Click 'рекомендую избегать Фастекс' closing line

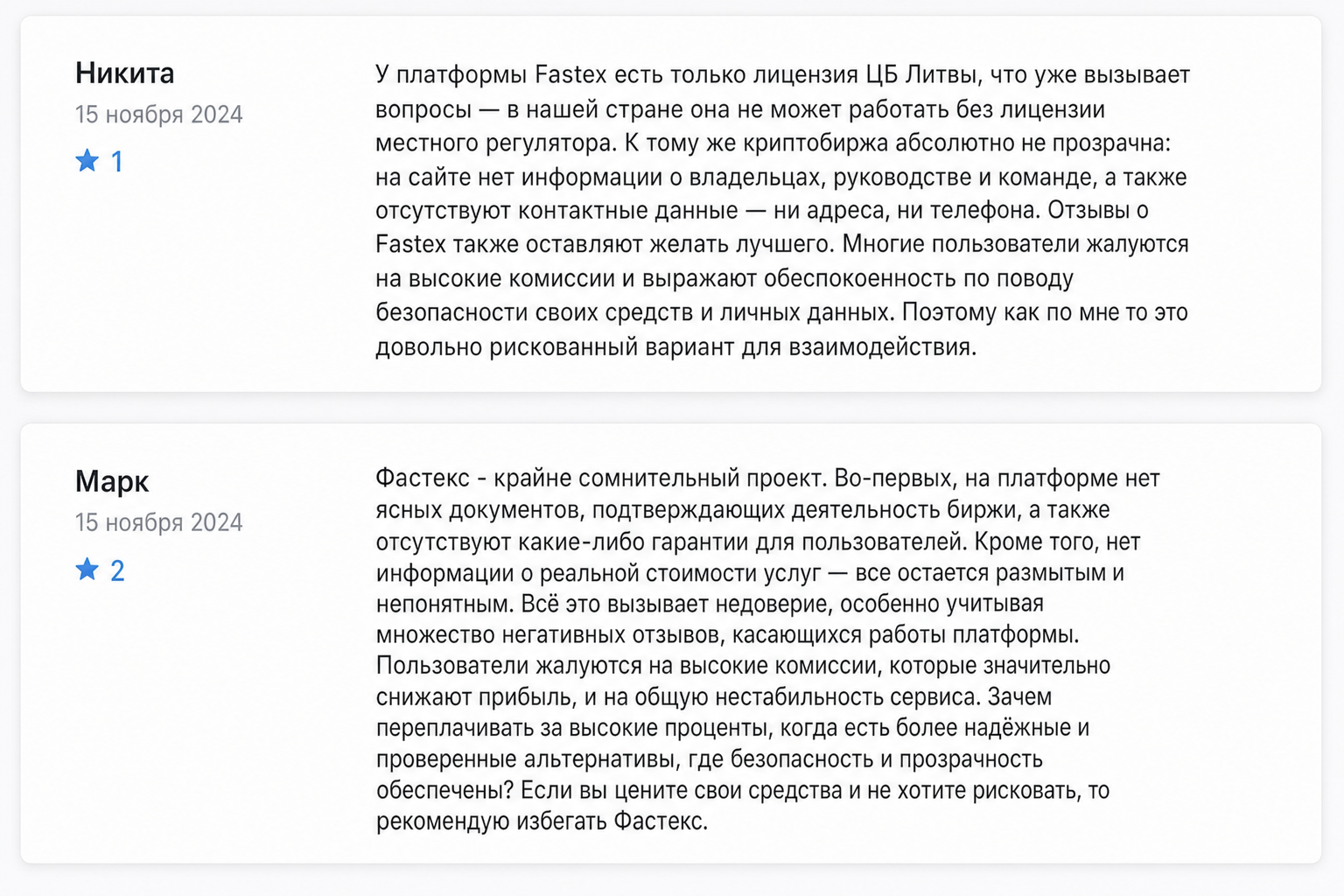coord(542,822)
